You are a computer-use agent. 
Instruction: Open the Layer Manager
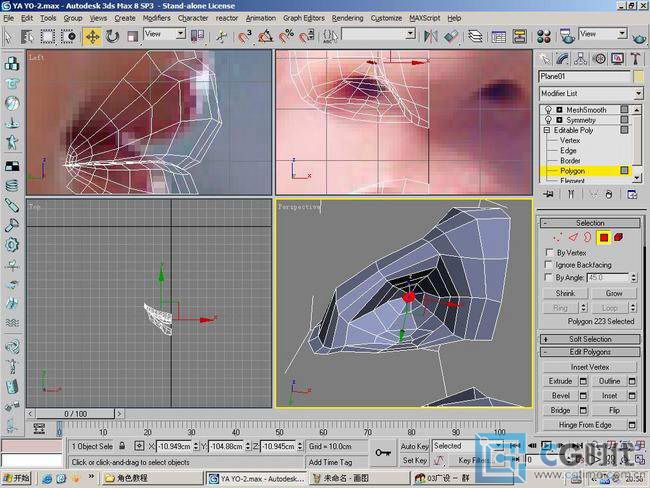(x=475, y=37)
